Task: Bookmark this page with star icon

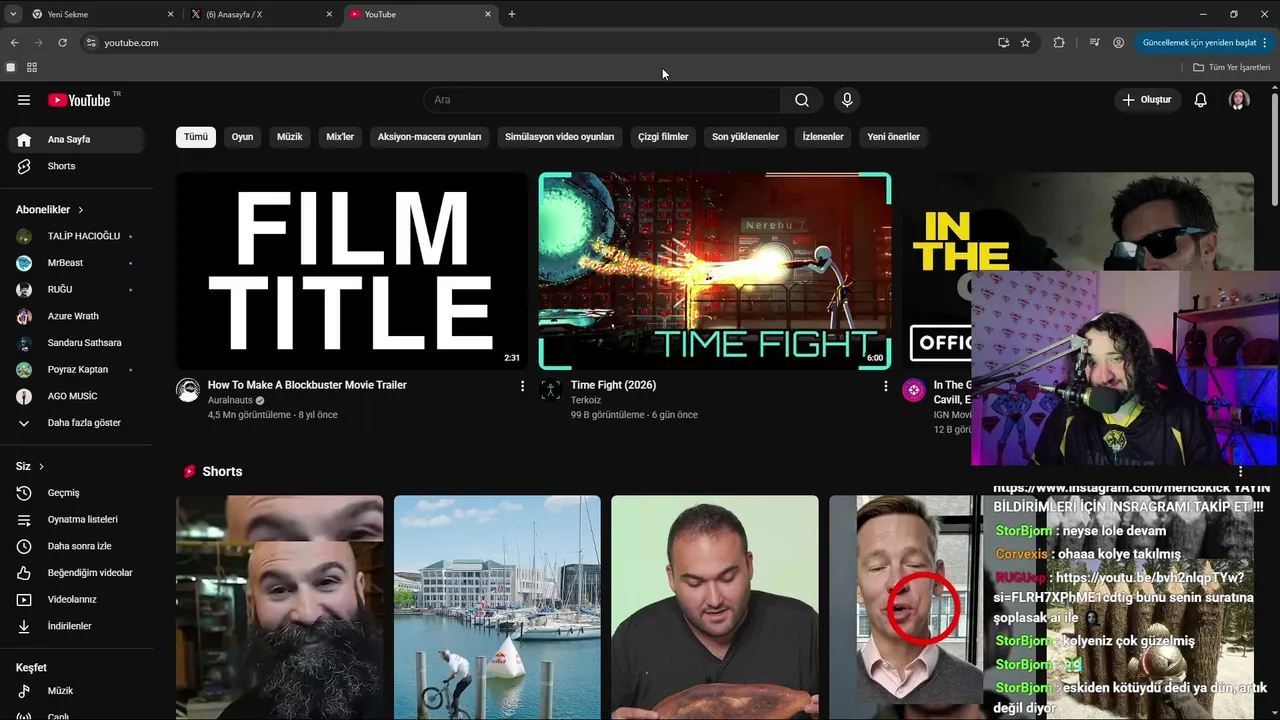Action: [1025, 43]
